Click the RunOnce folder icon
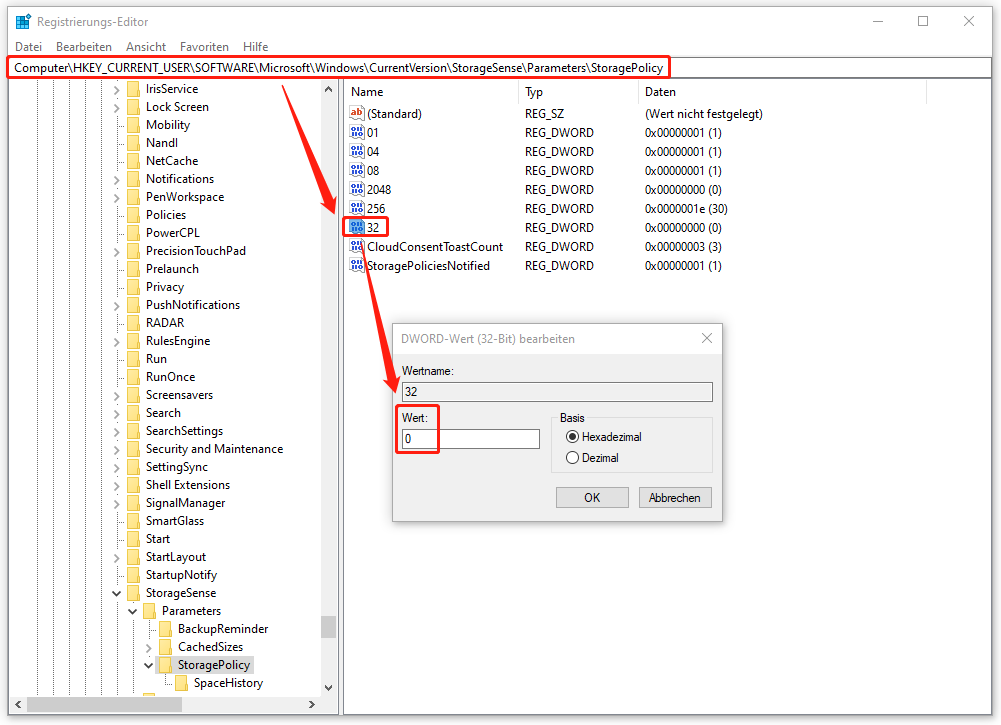This screenshot has width=1001, height=725. 133,377
